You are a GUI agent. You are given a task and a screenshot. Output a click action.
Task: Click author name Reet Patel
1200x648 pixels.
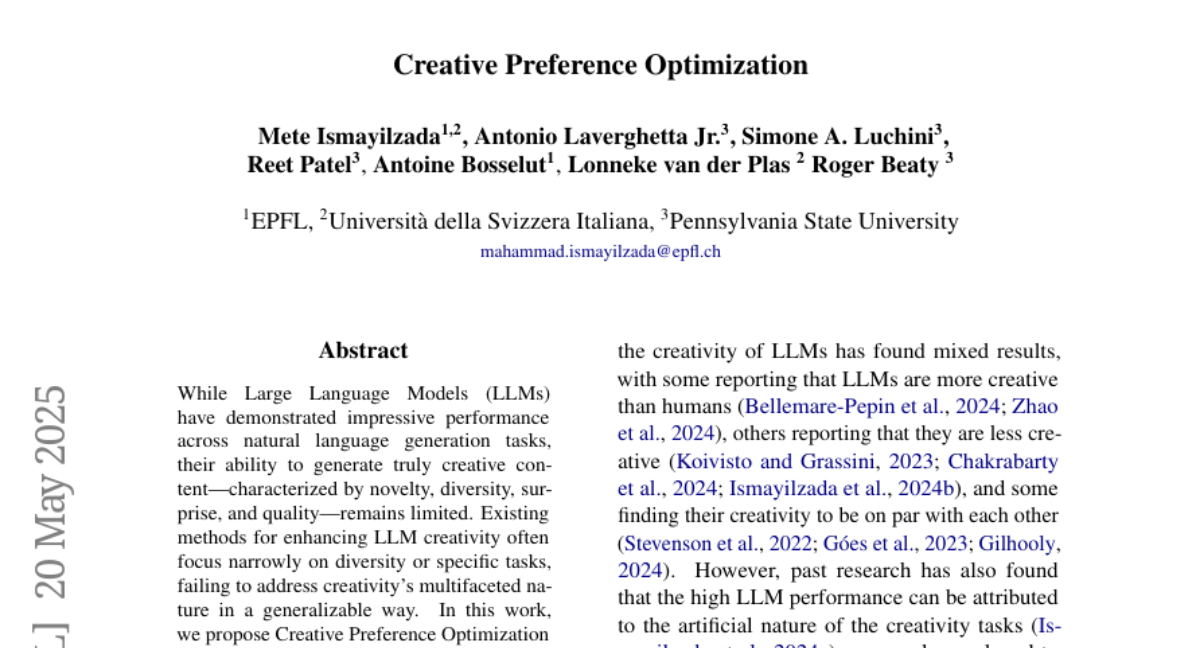click(299, 165)
